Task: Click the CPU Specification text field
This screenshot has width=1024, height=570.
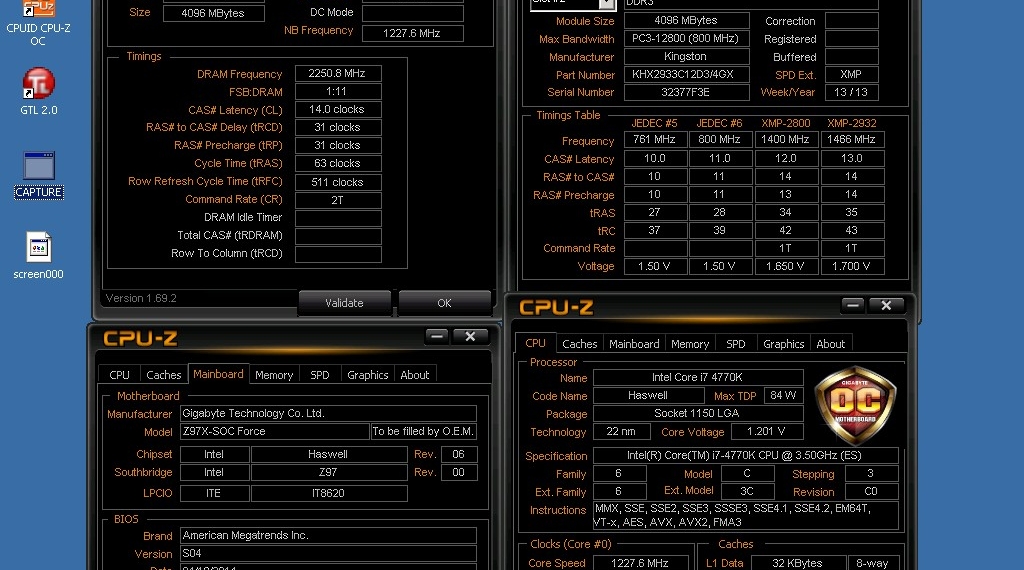Action: pos(745,456)
